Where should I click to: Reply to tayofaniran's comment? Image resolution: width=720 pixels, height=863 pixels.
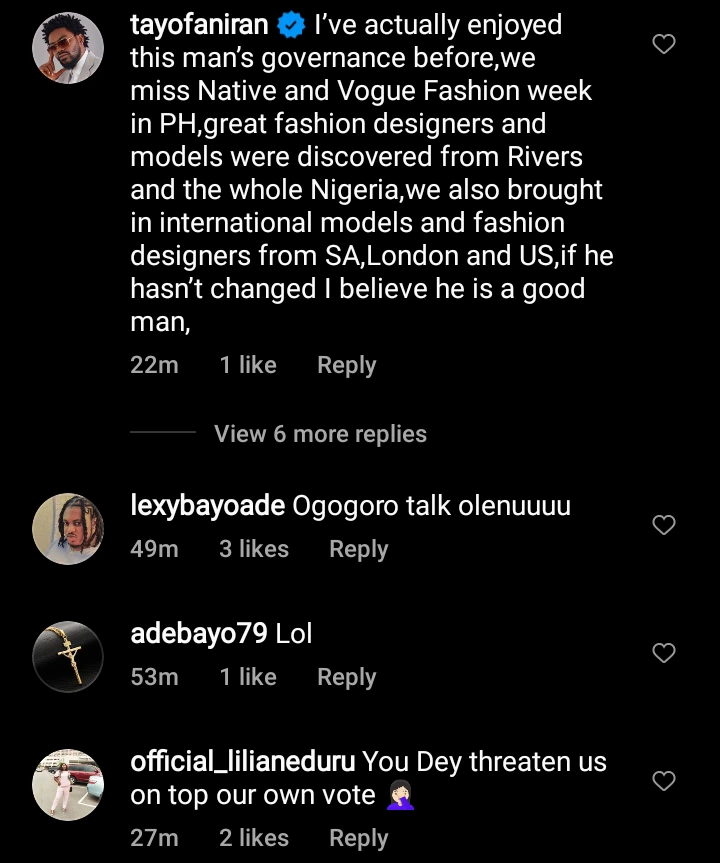346,366
